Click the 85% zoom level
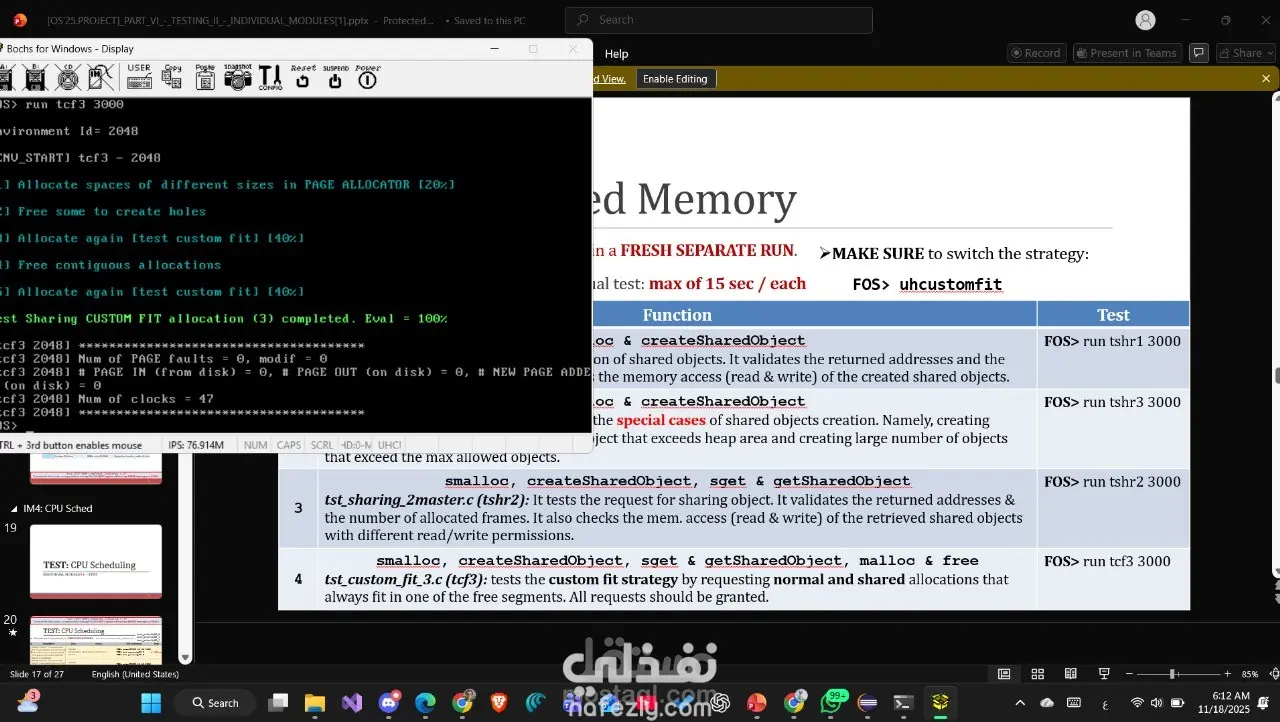The image size is (1280, 722). (x=1250, y=674)
